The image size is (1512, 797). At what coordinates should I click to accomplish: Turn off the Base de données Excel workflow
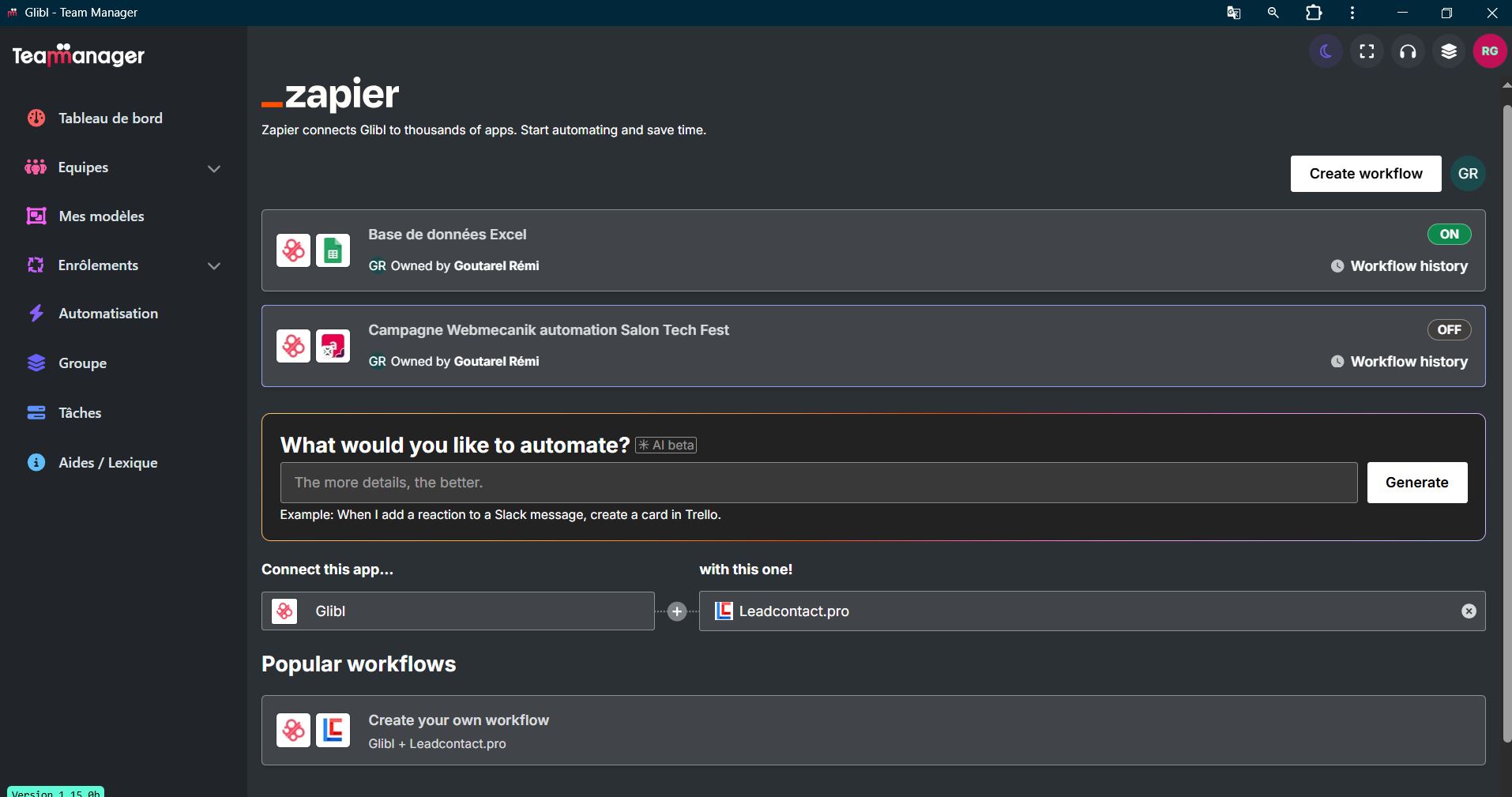click(1449, 235)
